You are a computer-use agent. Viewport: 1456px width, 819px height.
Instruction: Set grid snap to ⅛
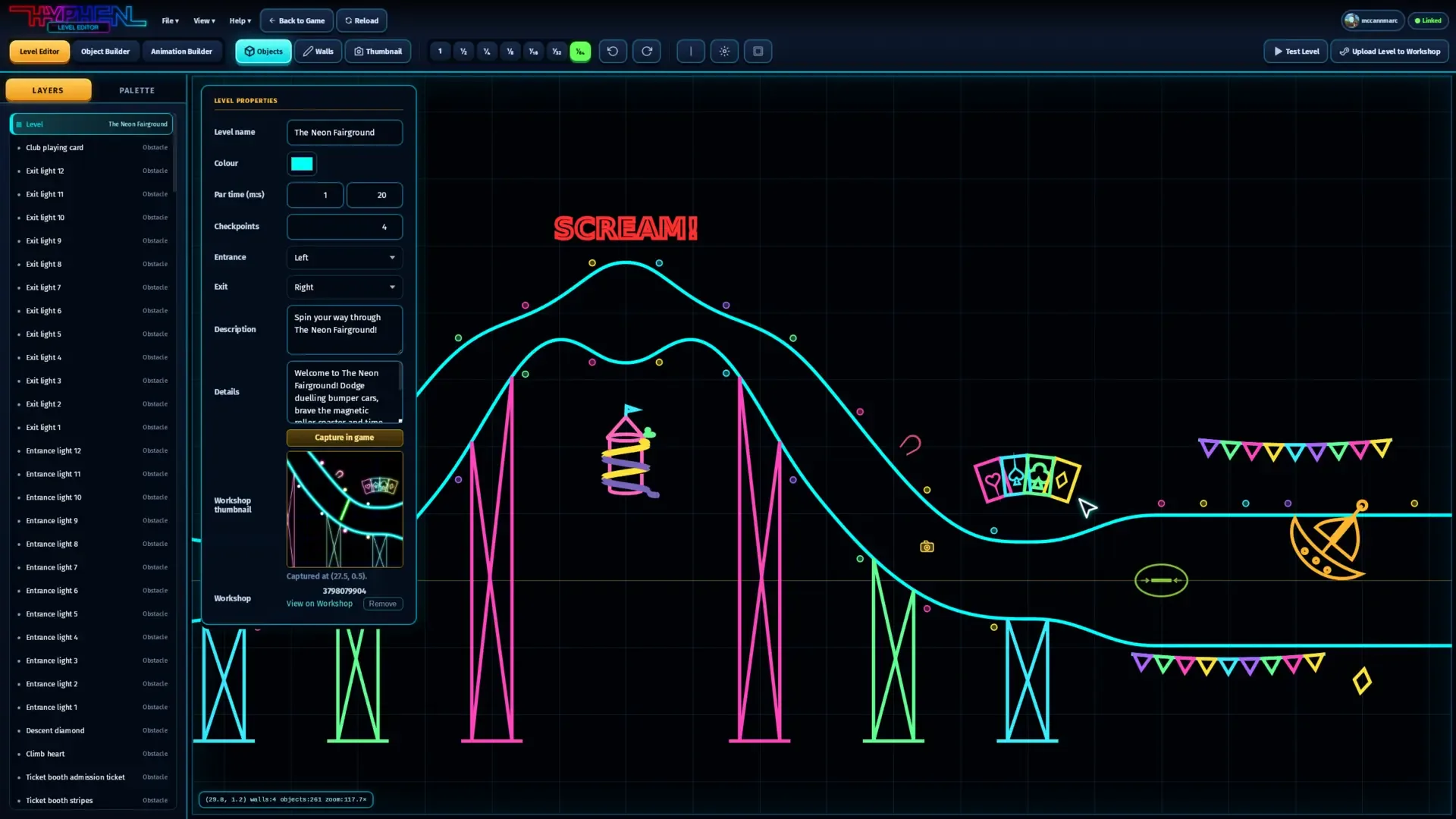(510, 52)
